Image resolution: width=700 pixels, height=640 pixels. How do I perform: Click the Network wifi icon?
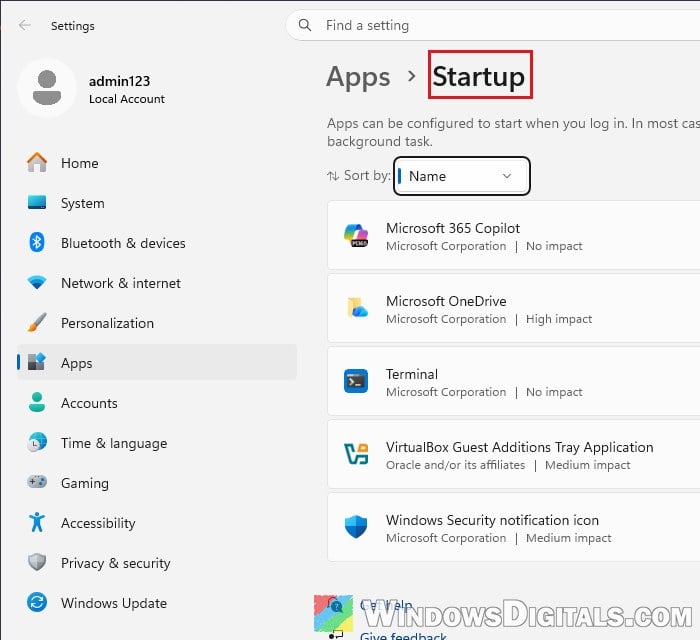(37, 282)
